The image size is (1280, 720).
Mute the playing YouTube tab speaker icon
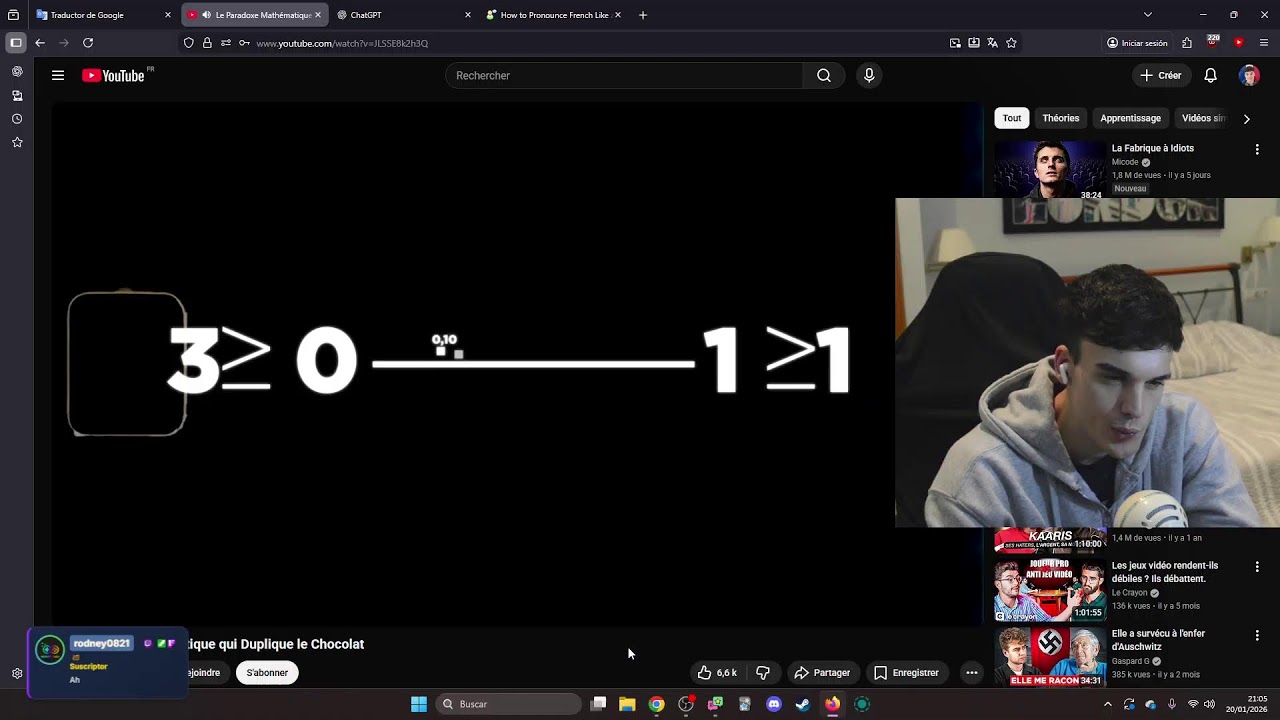click(206, 15)
